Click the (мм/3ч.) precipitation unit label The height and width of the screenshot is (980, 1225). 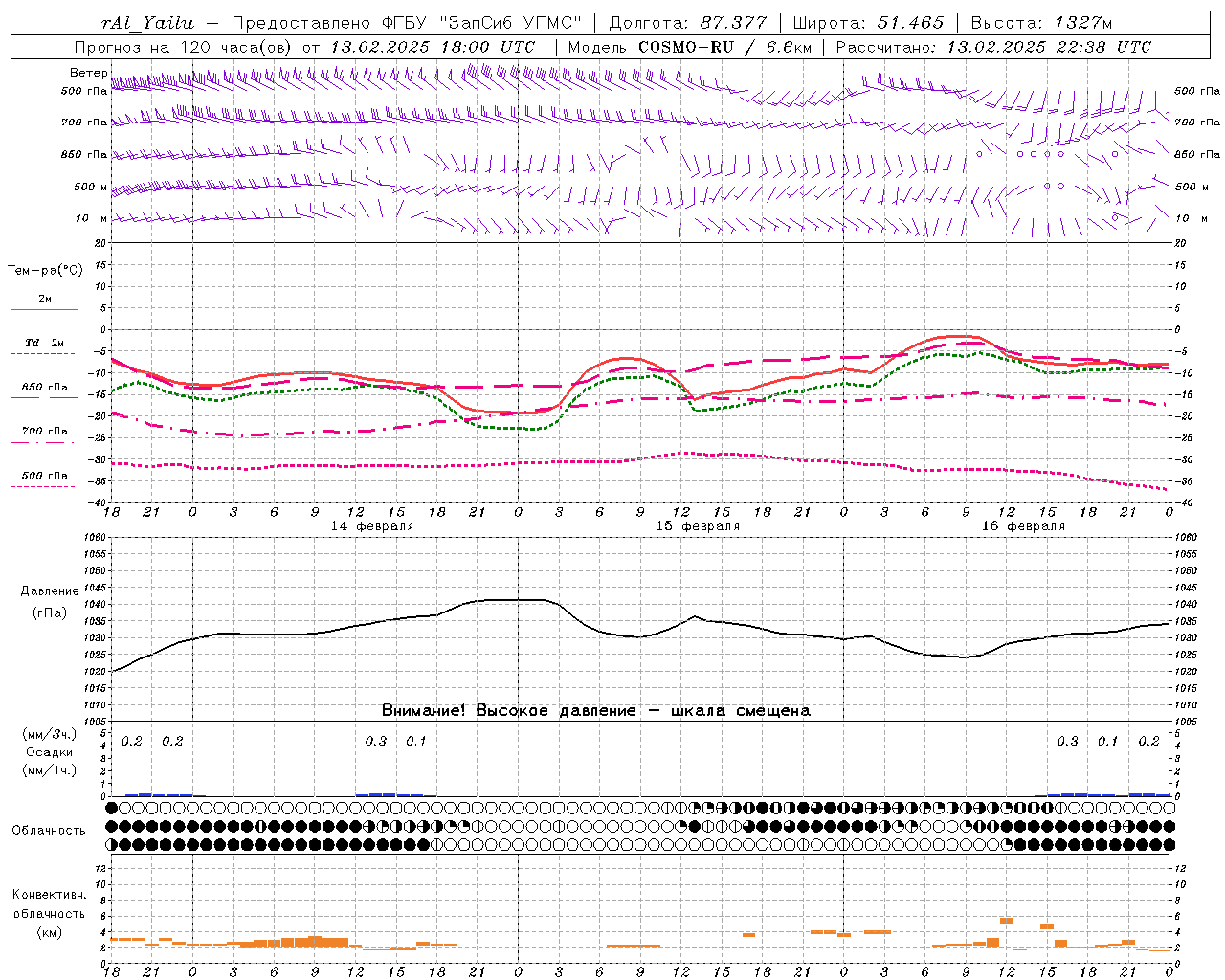[50, 735]
